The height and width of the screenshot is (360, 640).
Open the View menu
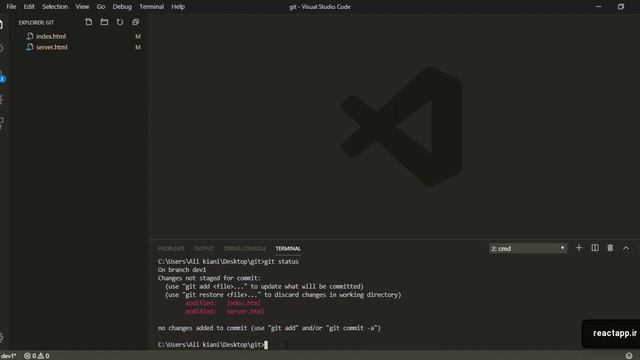coord(82,7)
